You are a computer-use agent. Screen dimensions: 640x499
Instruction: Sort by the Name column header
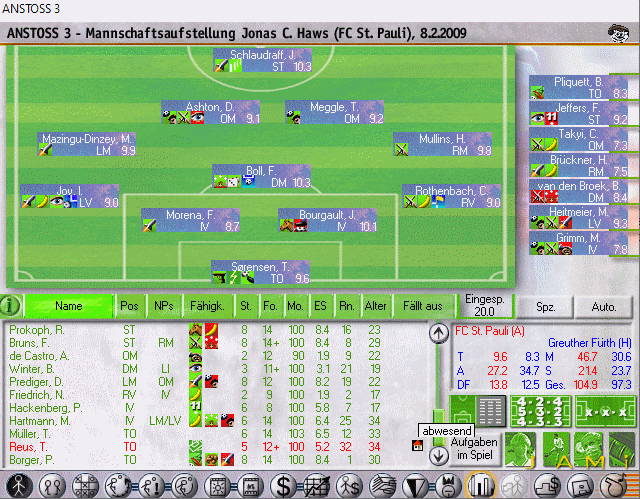pos(69,306)
